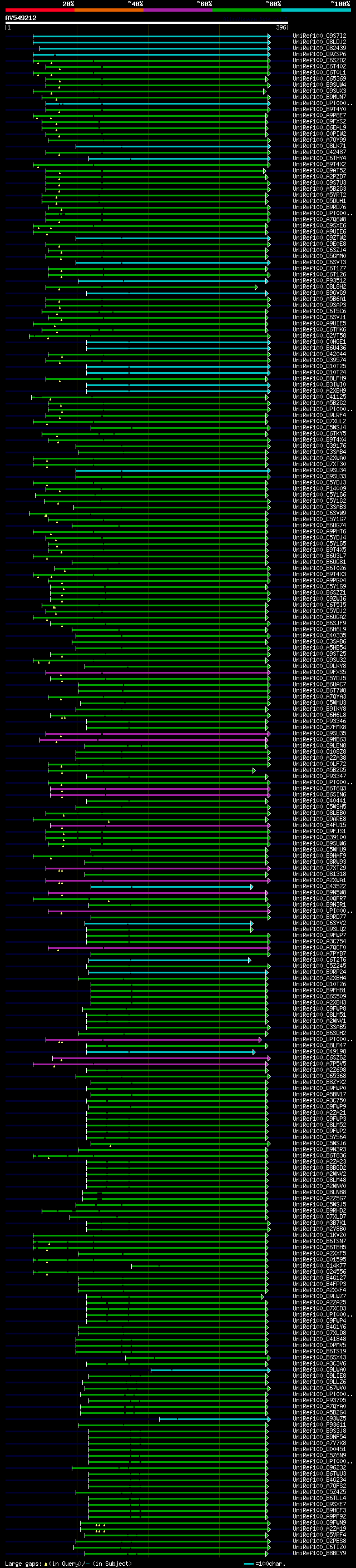Click the 'Large gaps' legend text
356x1568 pixels.
click(x=23, y=1563)
